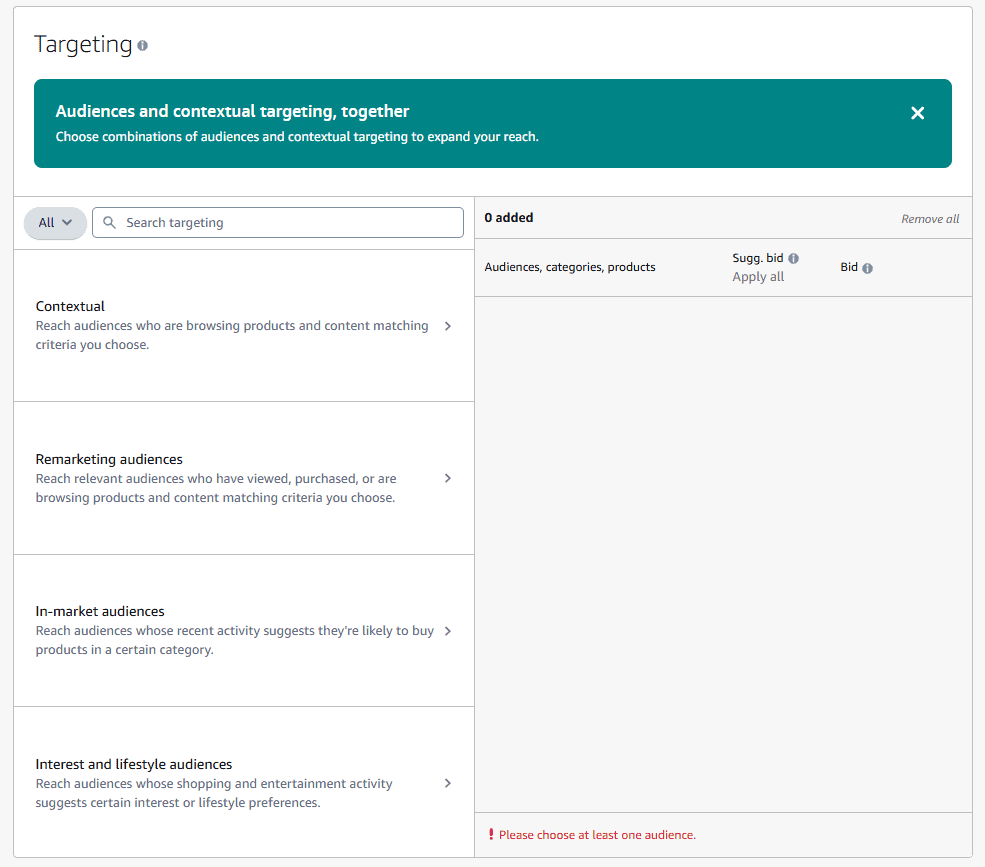Screen dimensions: 985x867
Task: Choose the In-market audiences title
Action: click(x=100, y=611)
